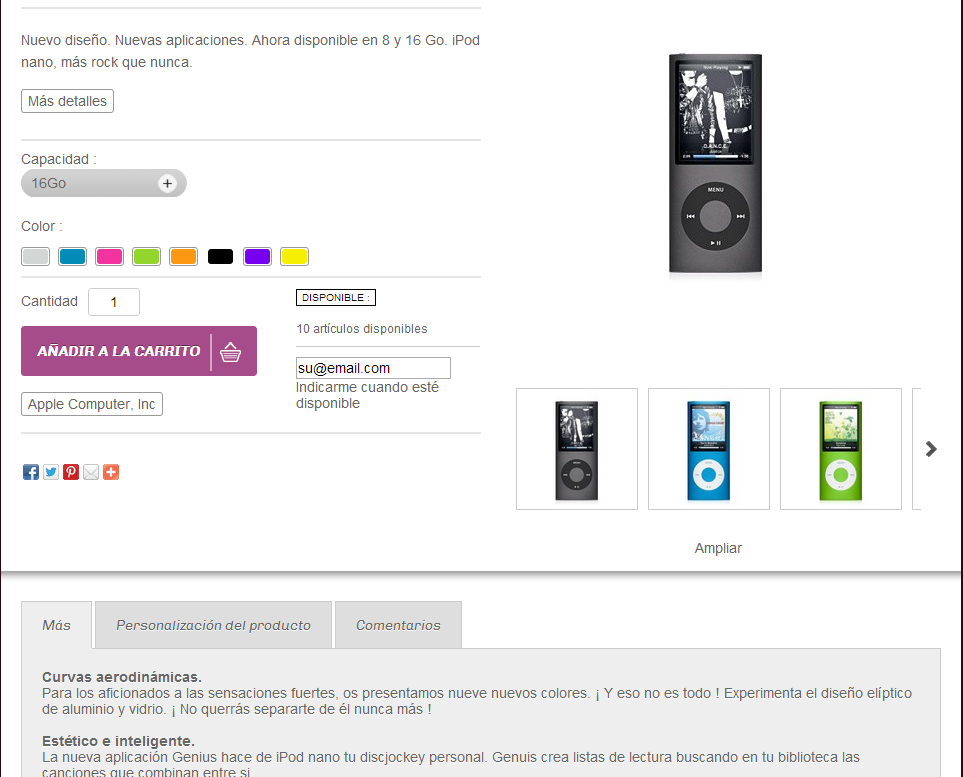Share product on Twitter icon

click(51, 472)
